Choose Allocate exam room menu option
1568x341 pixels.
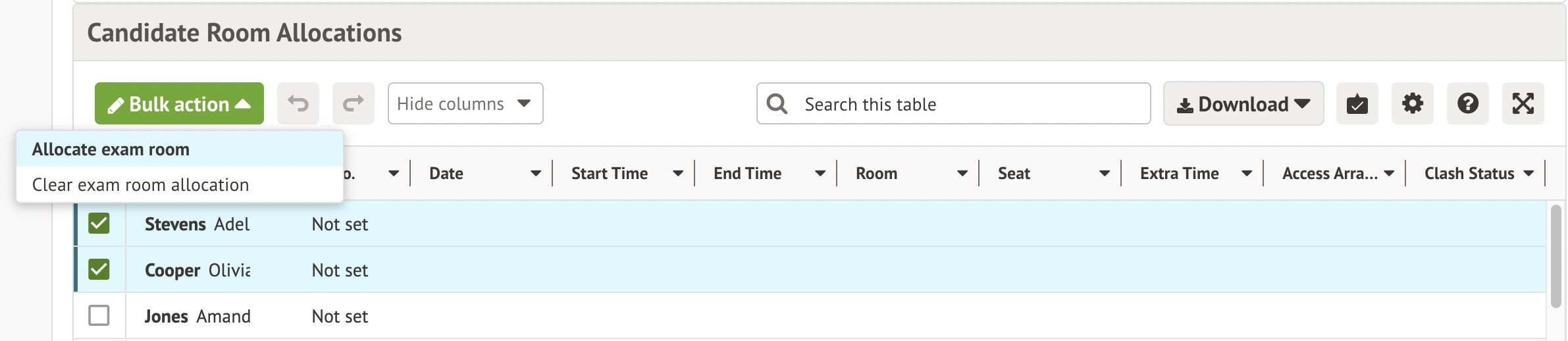pyautogui.click(x=111, y=149)
